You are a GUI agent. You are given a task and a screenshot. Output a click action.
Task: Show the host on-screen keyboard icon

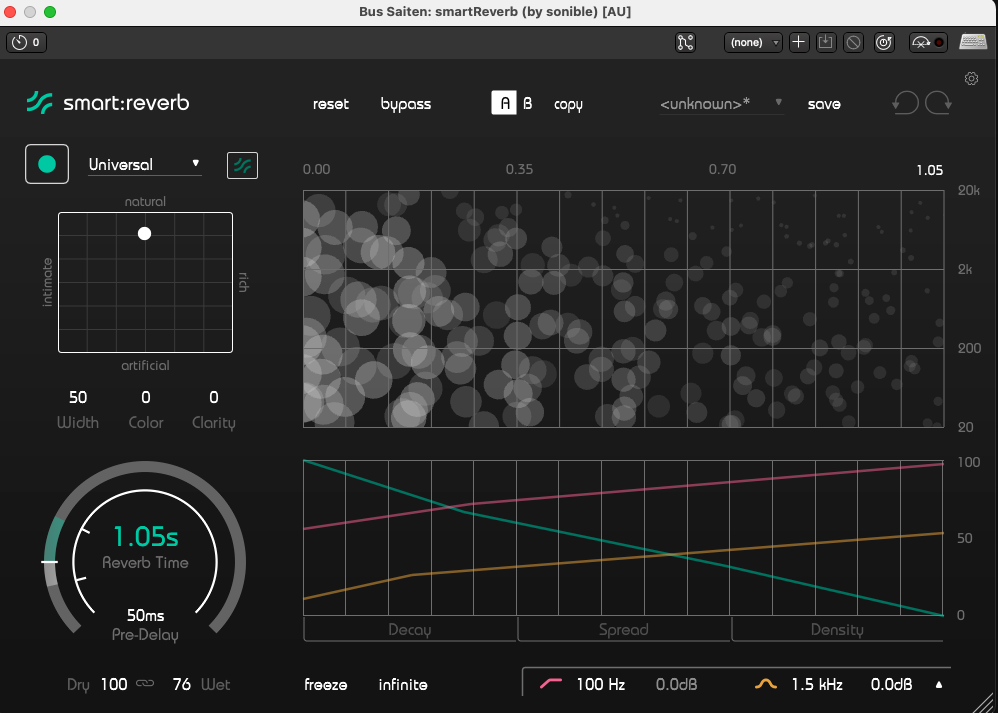(x=973, y=43)
